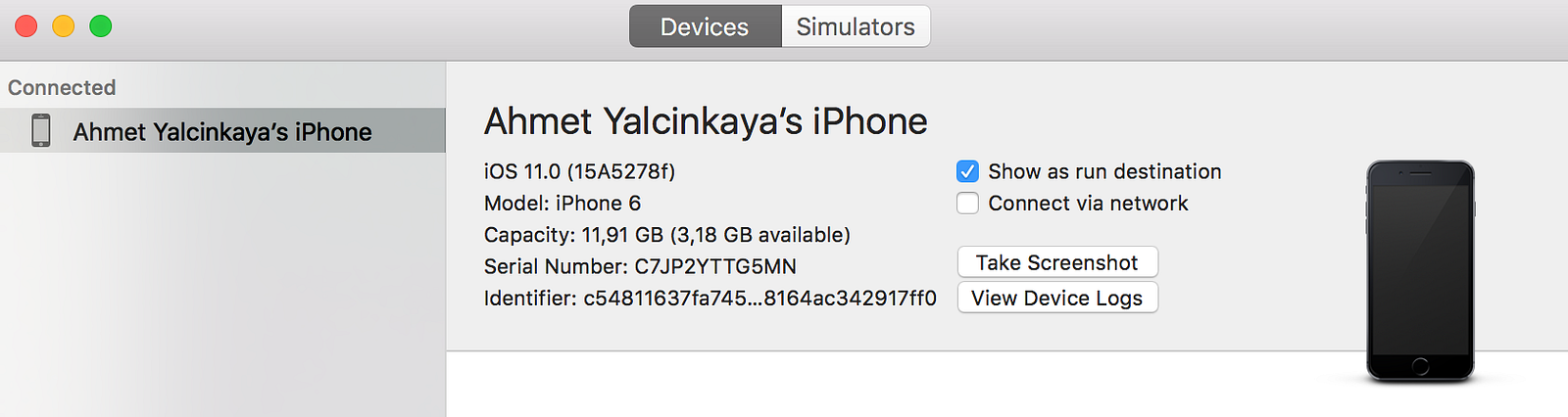Click the Serial Number text line
Image resolution: width=1568 pixels, height=417 pixels.
point(640,266)
